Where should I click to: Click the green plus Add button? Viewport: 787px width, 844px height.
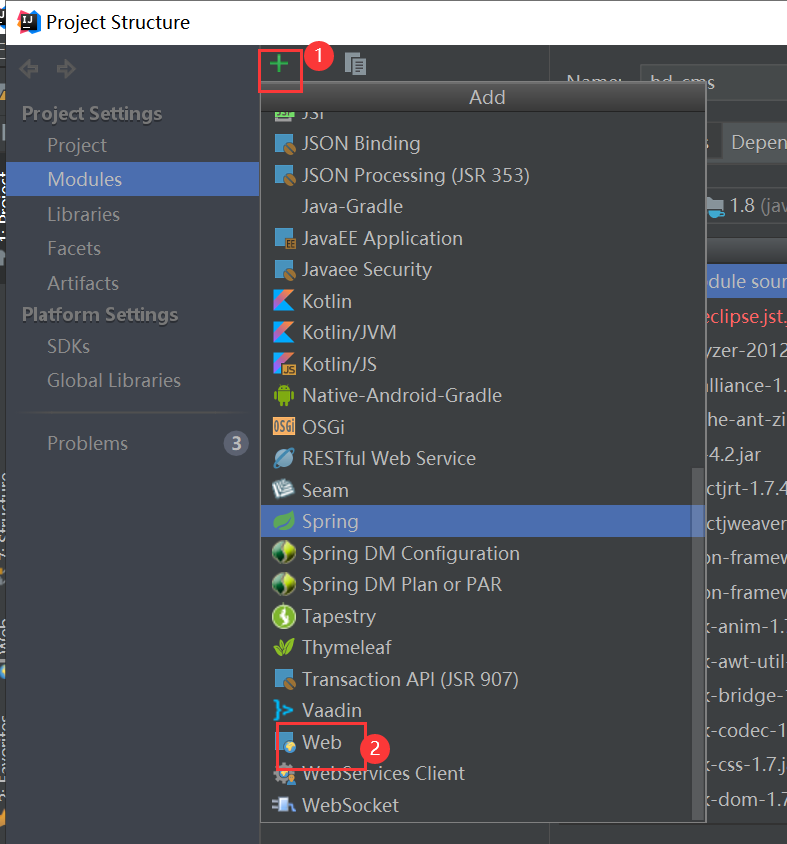(x=279, y=64)
